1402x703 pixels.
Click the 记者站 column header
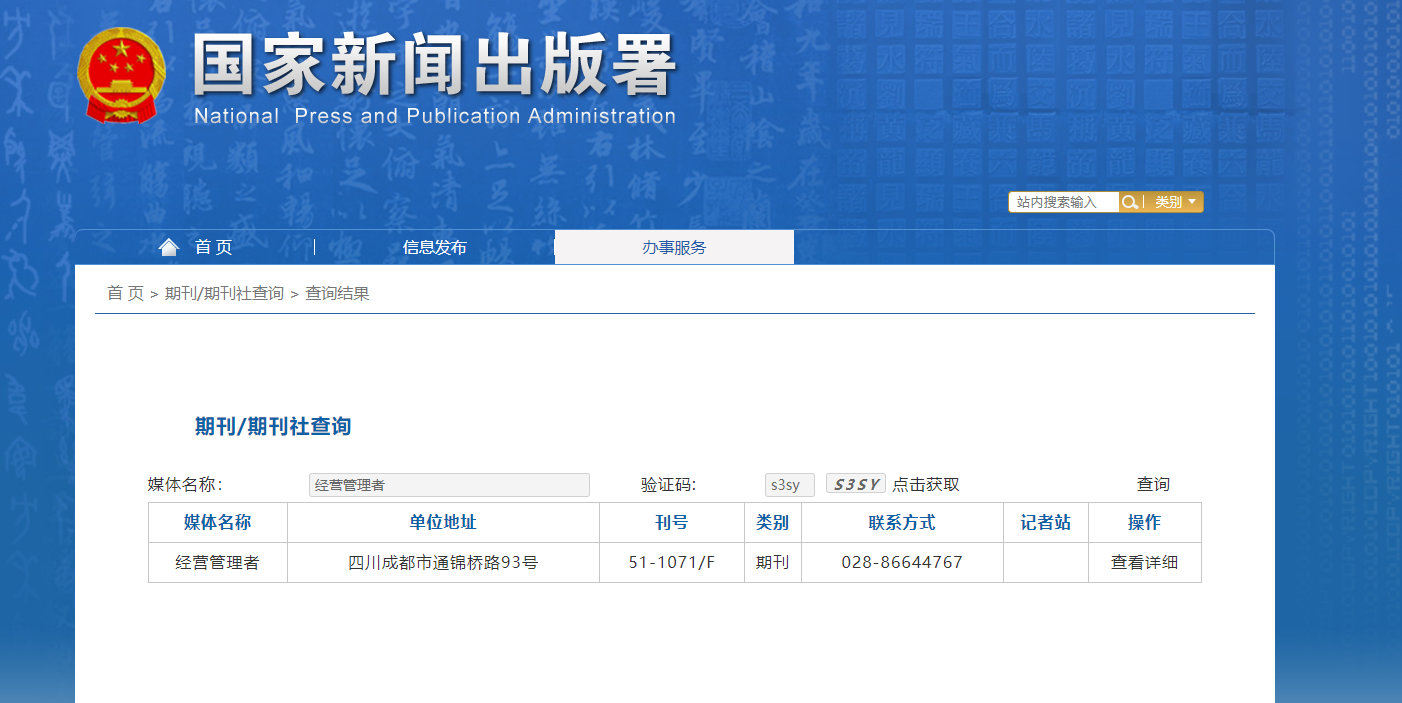(1046, 522)
